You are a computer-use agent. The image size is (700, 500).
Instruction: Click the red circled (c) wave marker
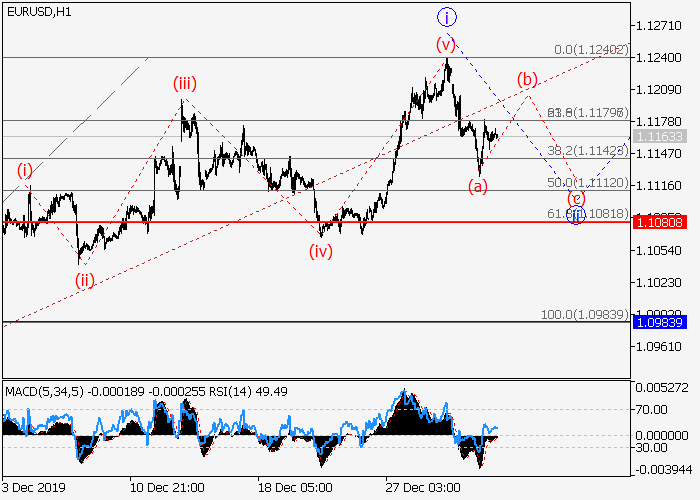tap(576, 198)
